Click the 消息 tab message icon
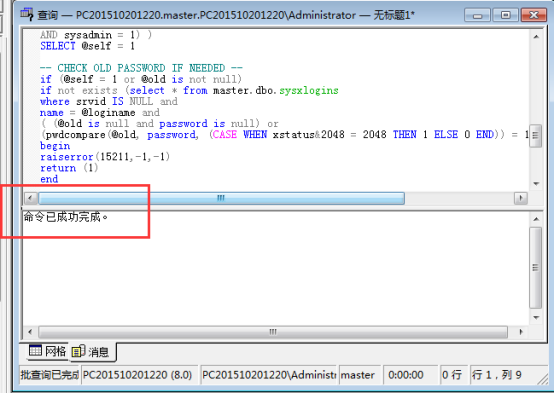Image resolution: width=554 pixels, height=394 pixels. (x=78, y=351)
